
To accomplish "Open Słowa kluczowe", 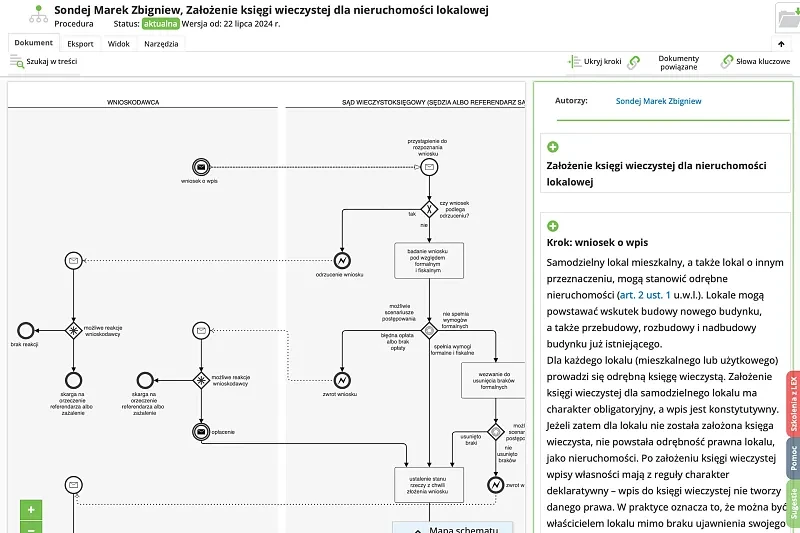I will (x=756, y=62).
